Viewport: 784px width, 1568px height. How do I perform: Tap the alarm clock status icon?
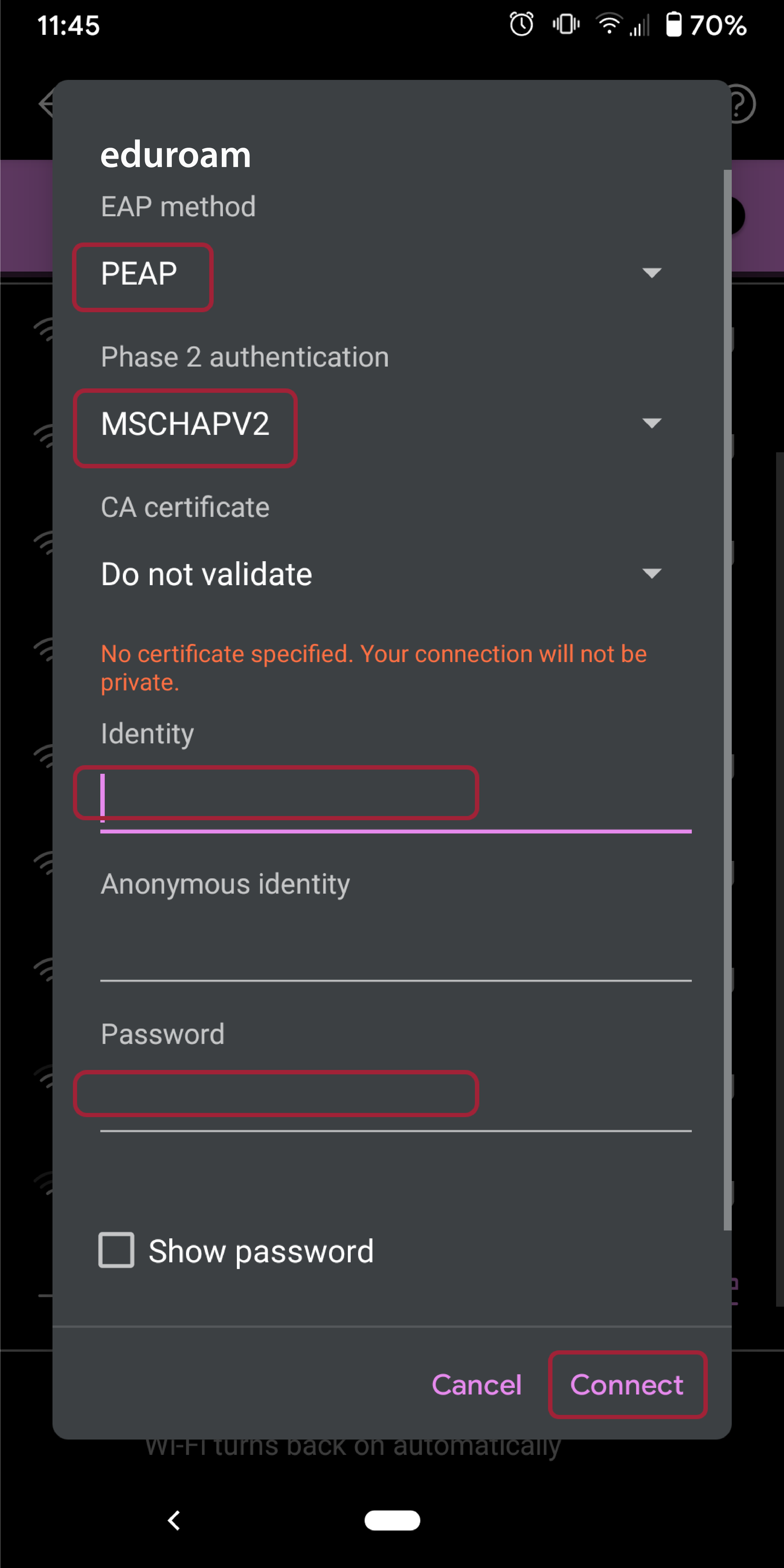coord(521,25)
